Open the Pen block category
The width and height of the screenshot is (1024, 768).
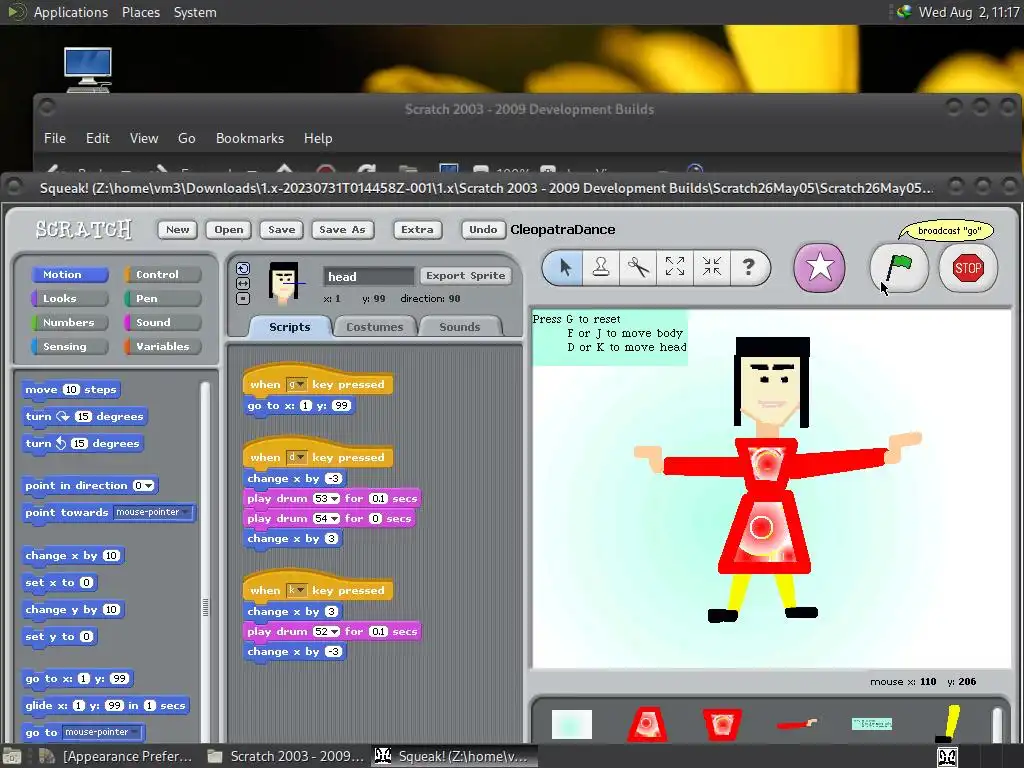tap(163, 298)
